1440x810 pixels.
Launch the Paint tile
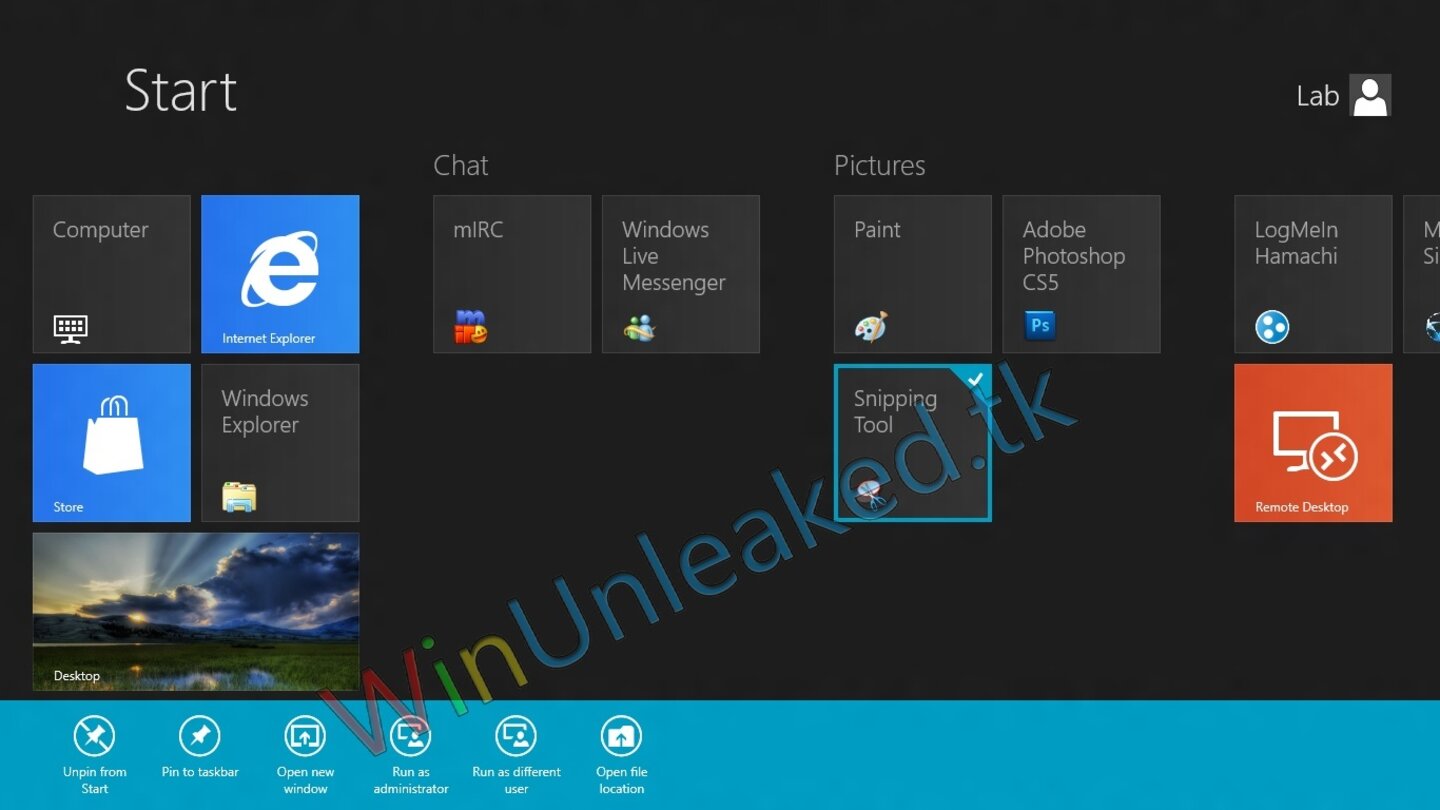point(913,274)
